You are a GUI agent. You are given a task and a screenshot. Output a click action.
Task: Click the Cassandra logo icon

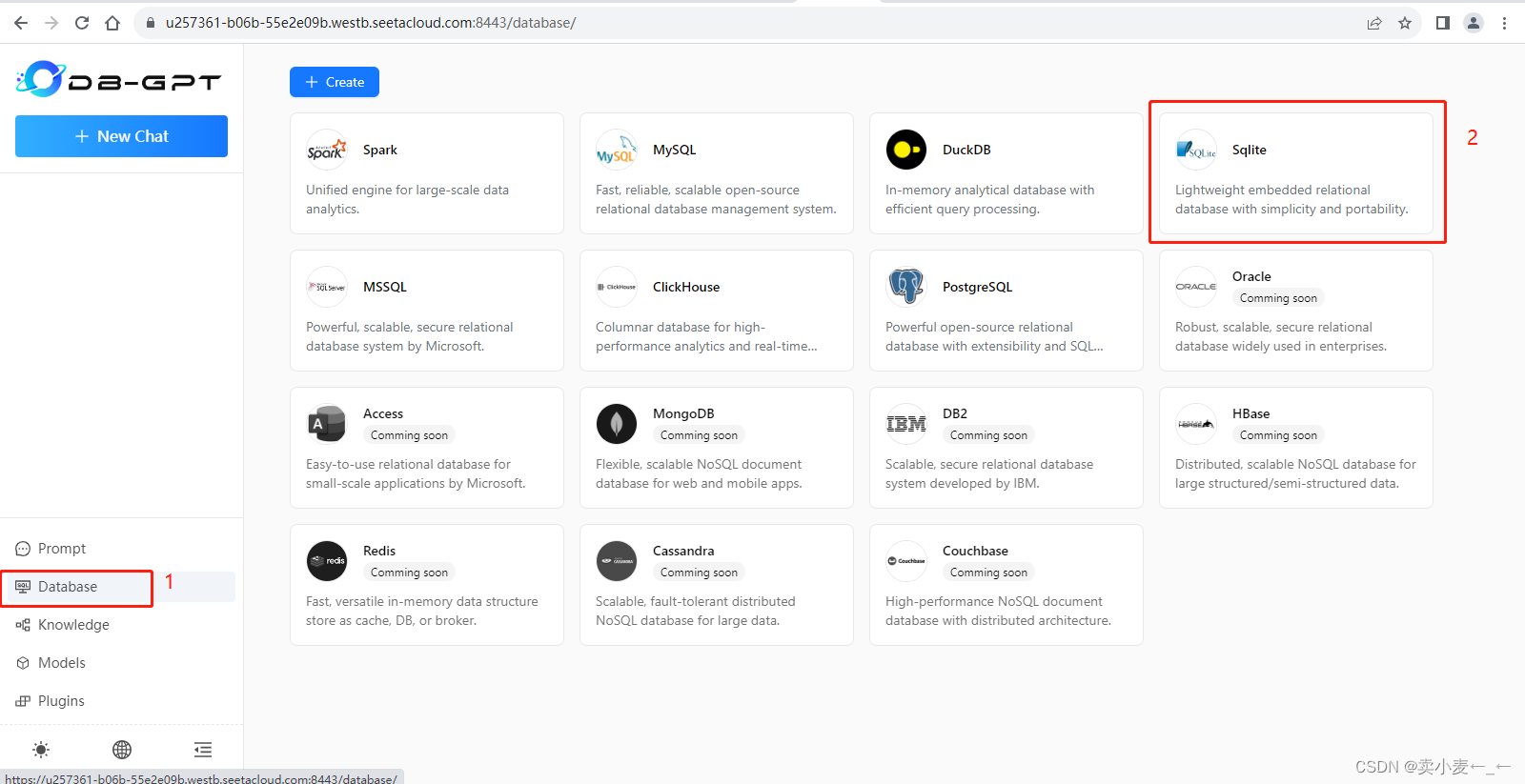pyautogui.click(x=617, y=561)
